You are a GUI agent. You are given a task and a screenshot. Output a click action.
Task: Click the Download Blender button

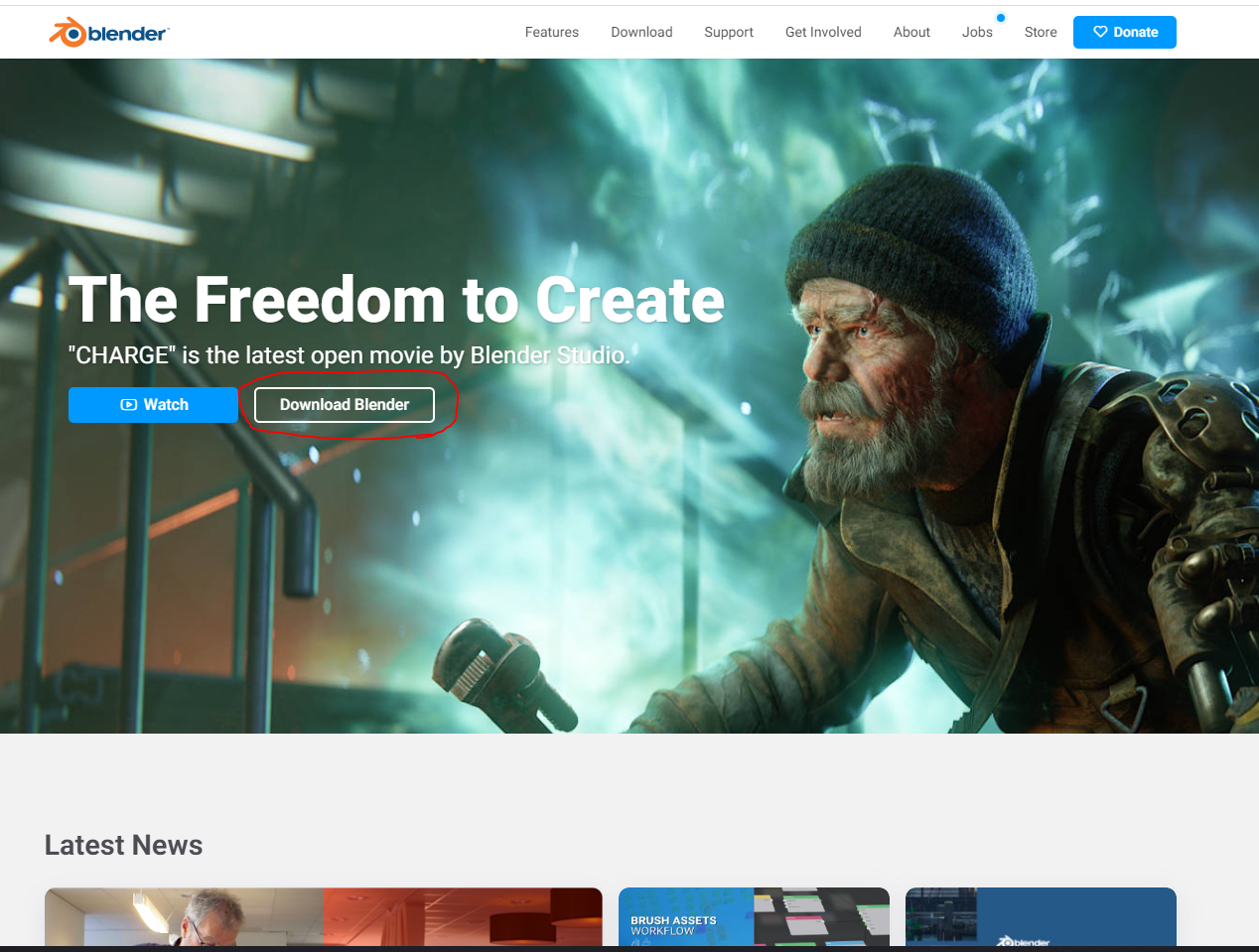point(345,405)
